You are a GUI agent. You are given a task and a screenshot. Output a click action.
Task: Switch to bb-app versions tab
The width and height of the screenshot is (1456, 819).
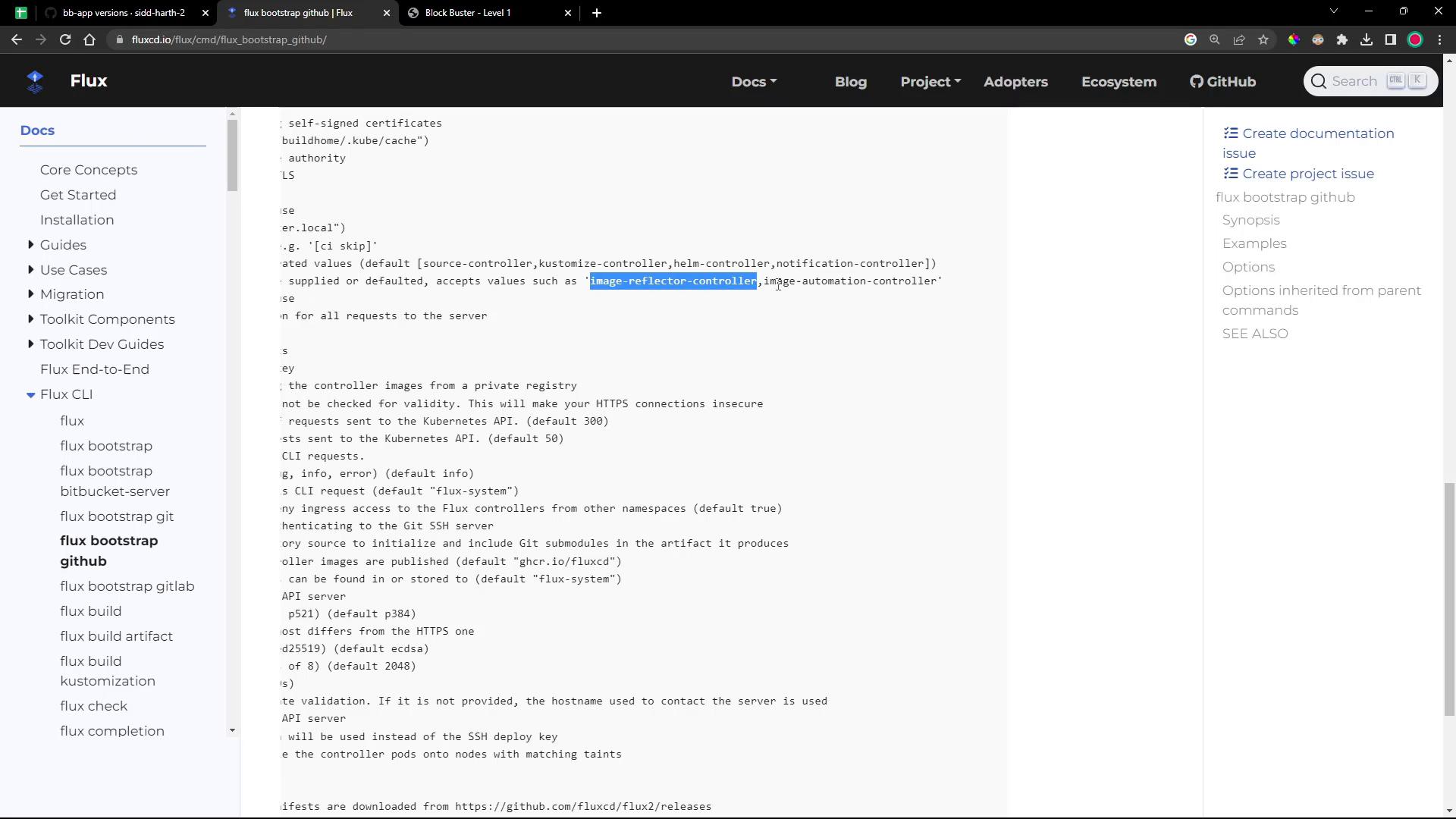[x=126, y=13]
